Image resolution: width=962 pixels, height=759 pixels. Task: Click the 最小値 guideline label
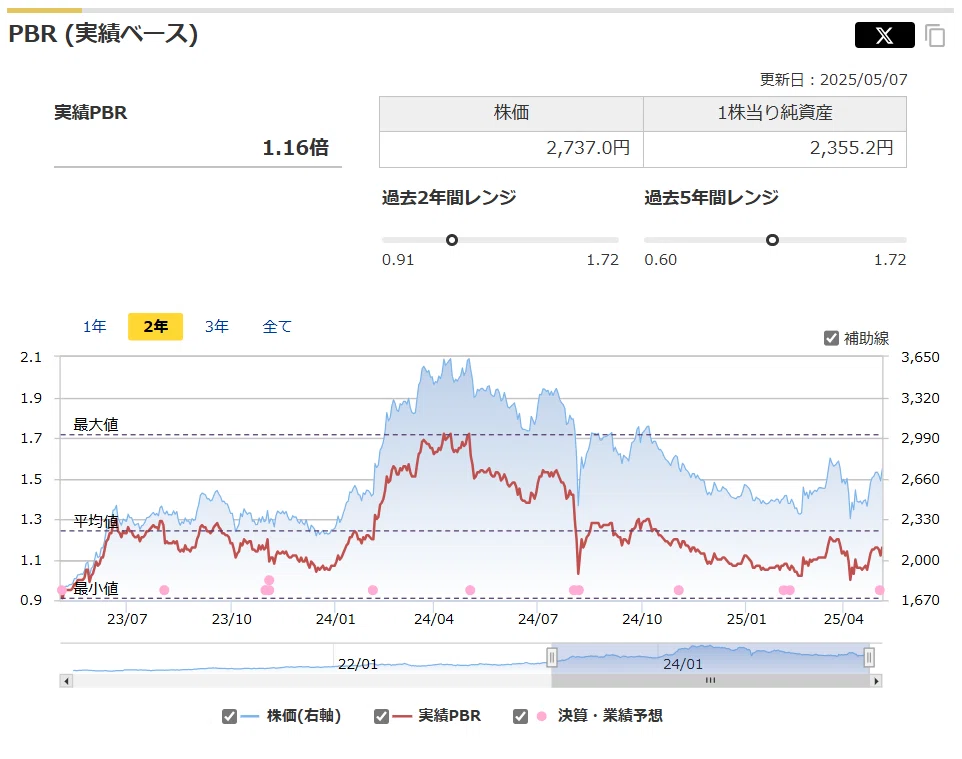click(x=96, y=589)
